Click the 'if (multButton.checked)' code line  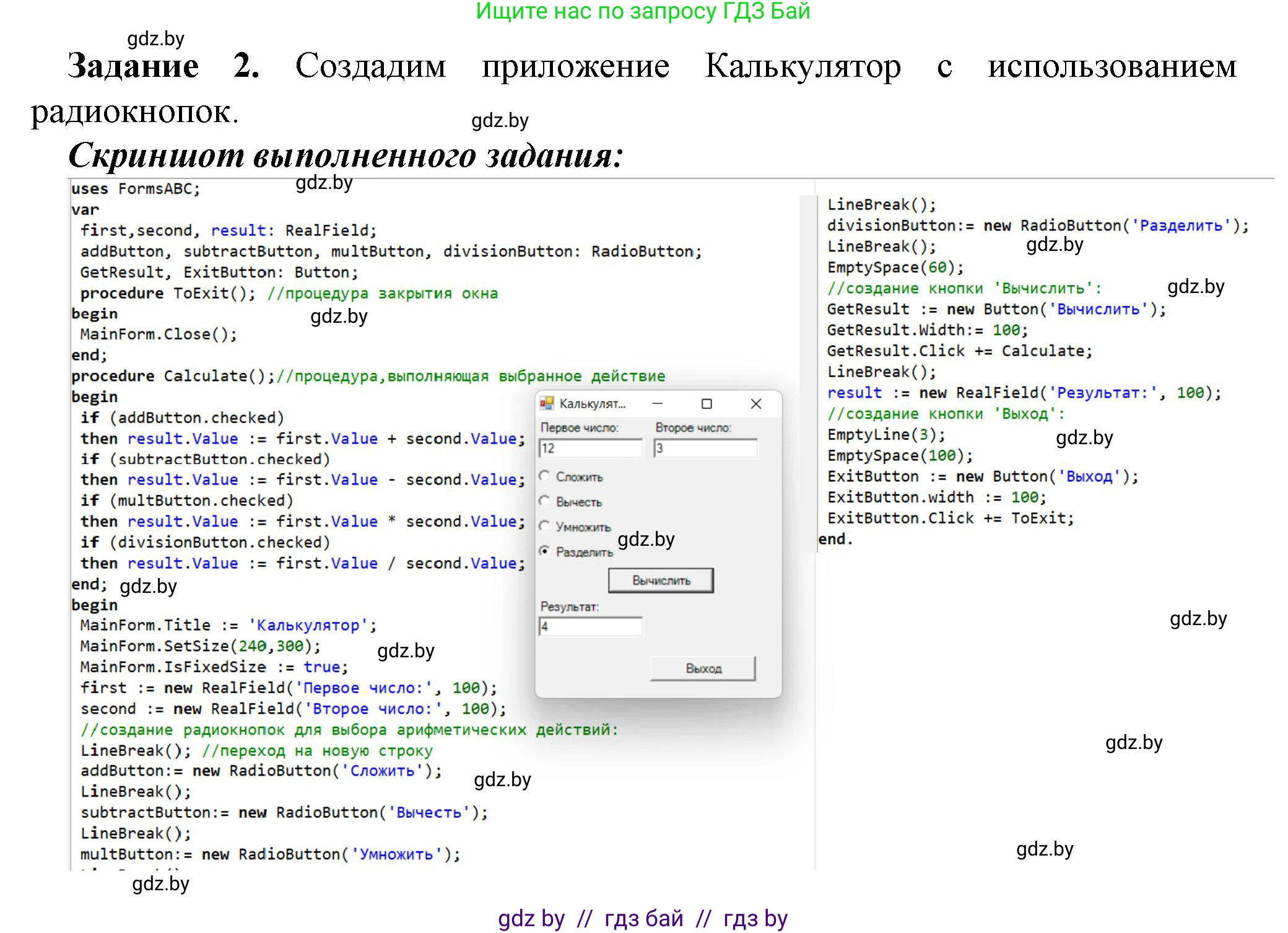[x=186, y=501]
